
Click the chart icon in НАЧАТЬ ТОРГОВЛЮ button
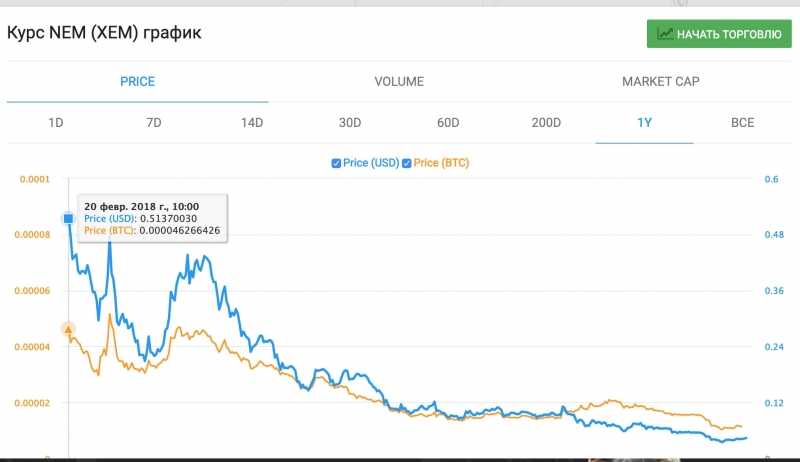[665, 34]
